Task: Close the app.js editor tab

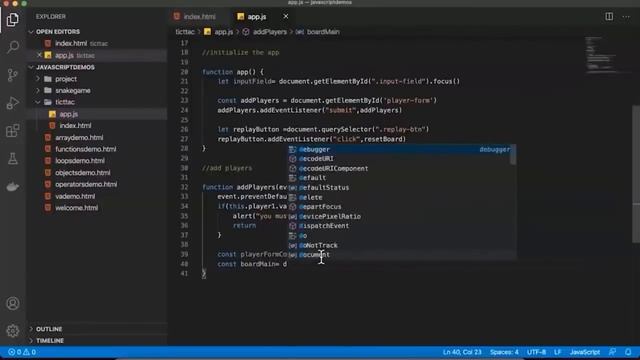Action: coord(286,16)
